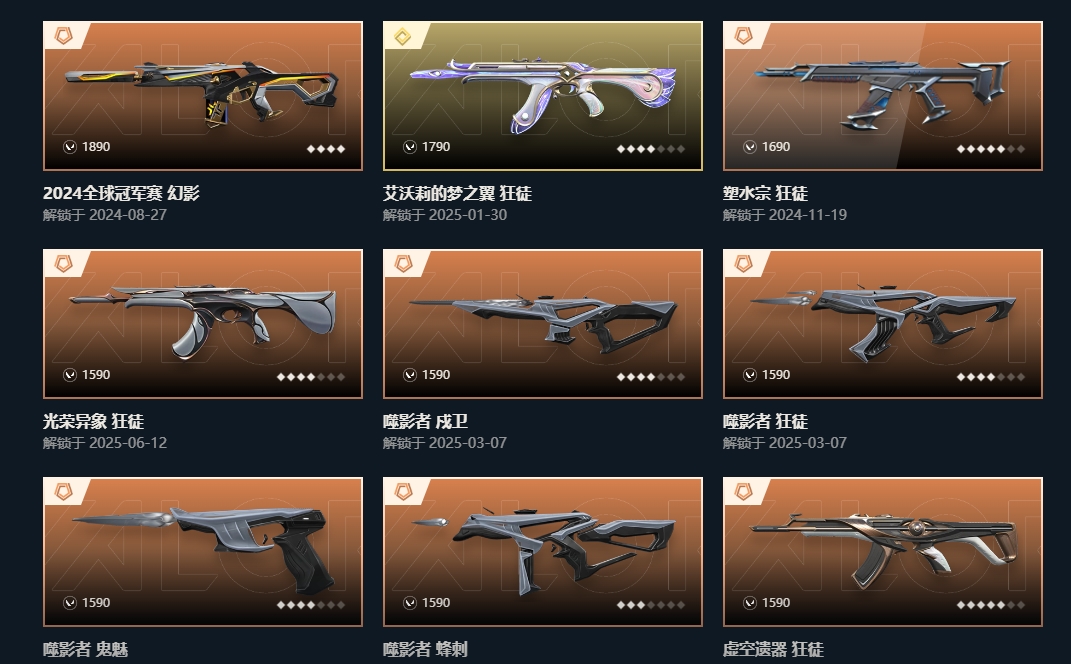The height and width of the screenshot is (664, 1071).
Task: Click the 噬影者 戍卫 title text
Action: [x=425, y=421]
